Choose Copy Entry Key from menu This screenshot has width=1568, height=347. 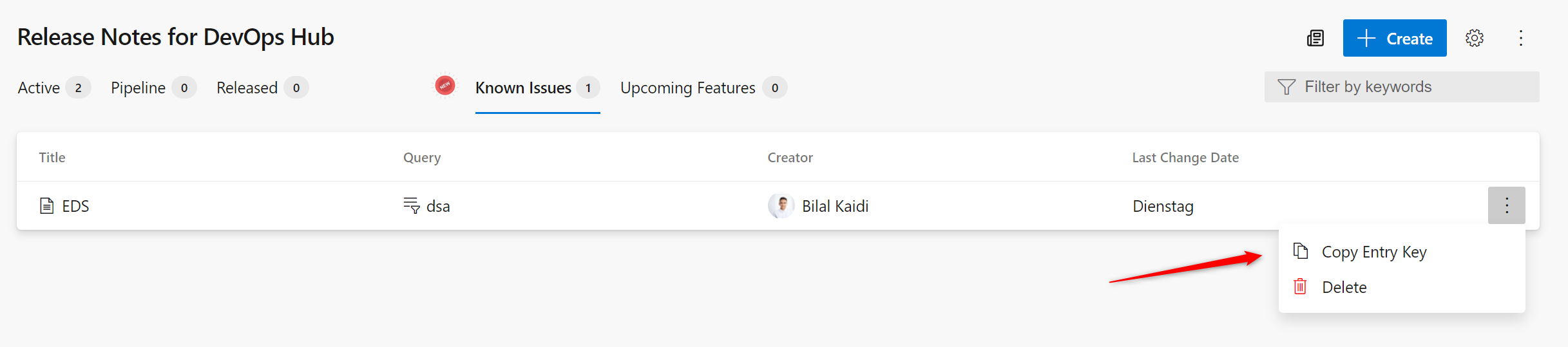pyautogui.click(x=1374, y=252)
